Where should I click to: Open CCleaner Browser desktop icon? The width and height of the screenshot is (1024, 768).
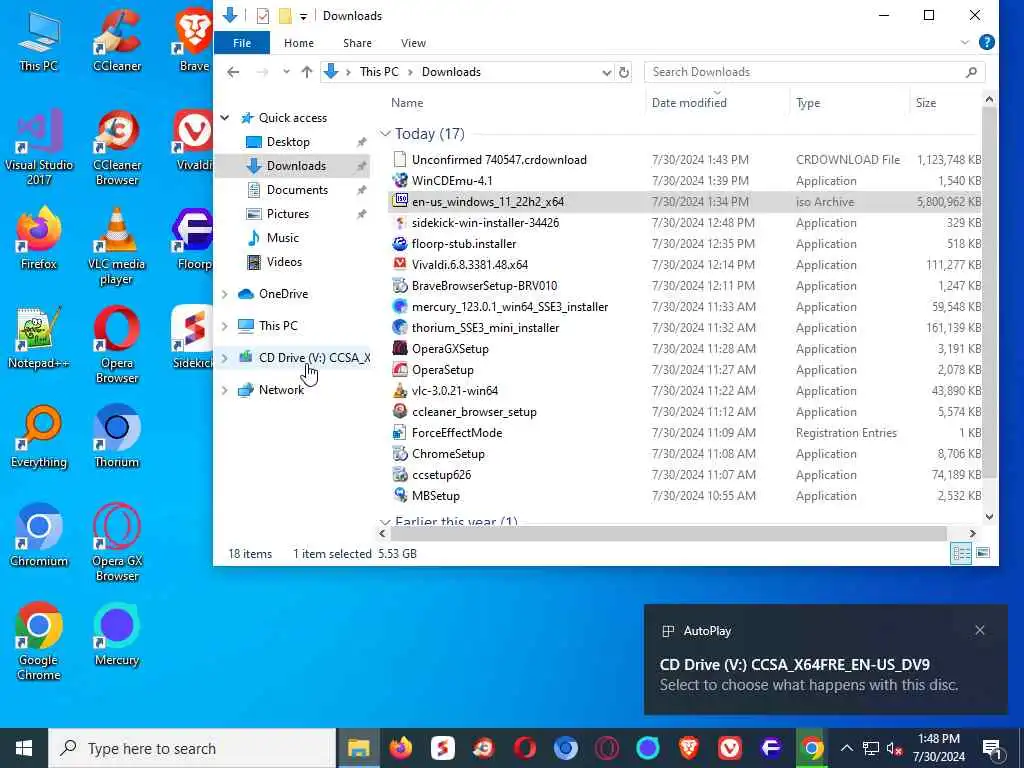point(117,148)
